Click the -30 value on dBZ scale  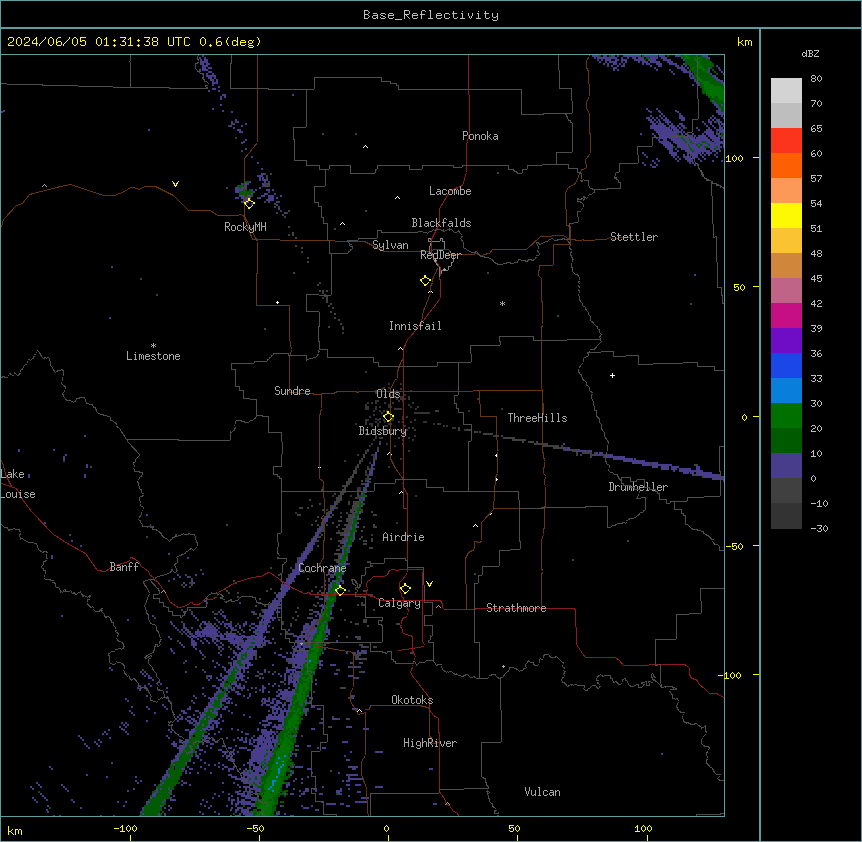click(819, 528)
